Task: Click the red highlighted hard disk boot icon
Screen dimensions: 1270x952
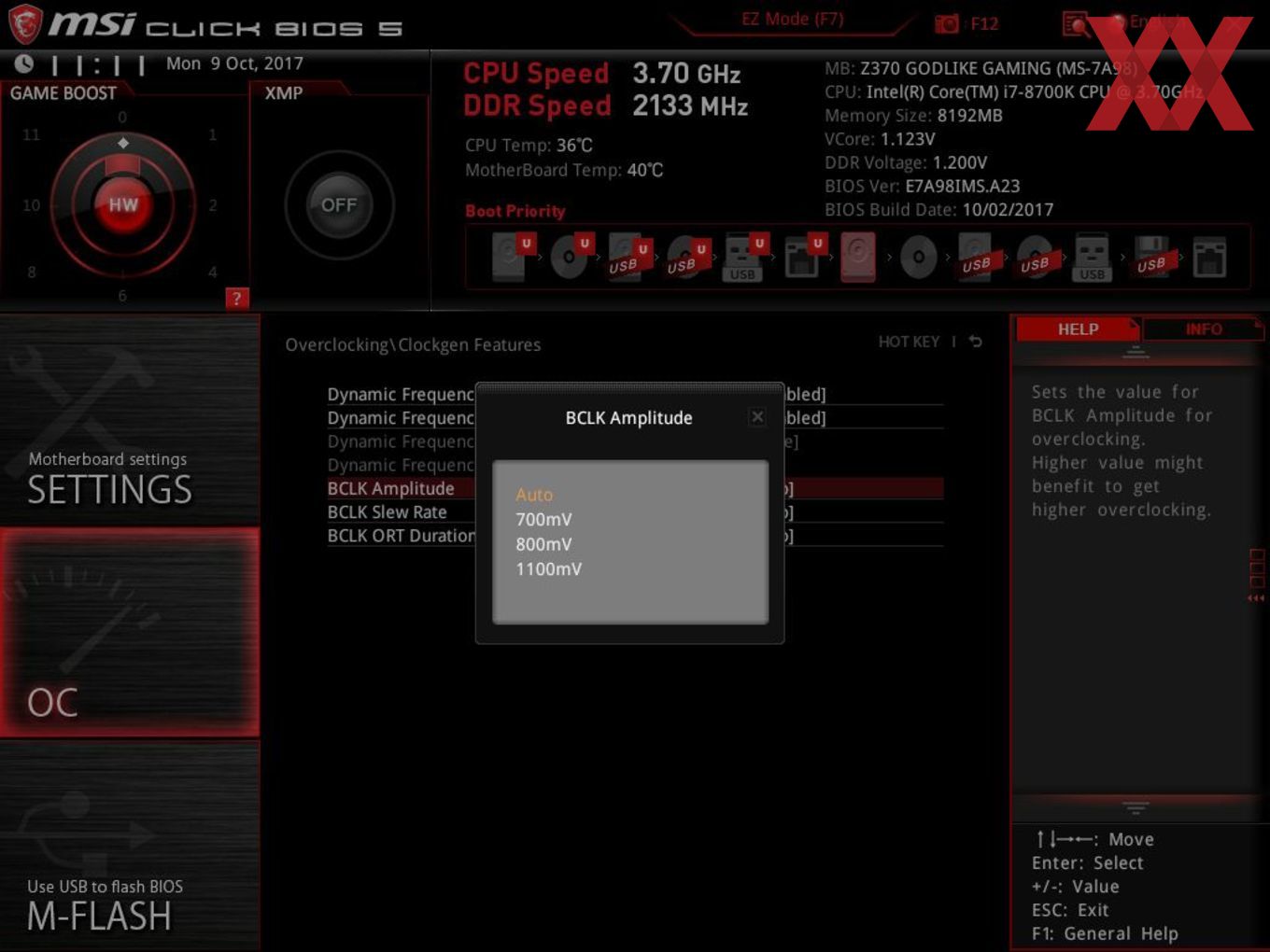Action: tap(859, 257)
